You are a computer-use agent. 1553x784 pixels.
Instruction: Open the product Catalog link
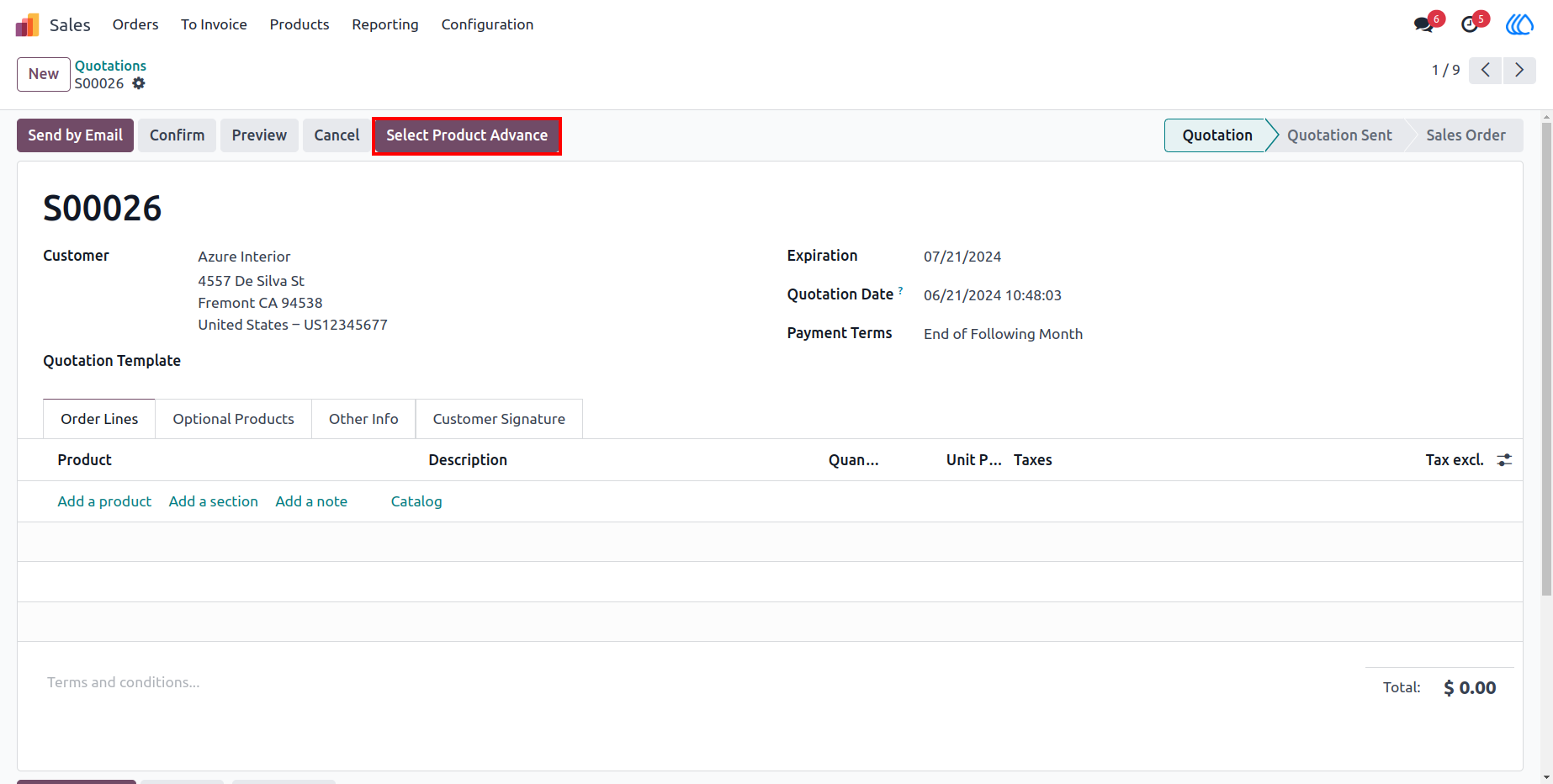416,501
